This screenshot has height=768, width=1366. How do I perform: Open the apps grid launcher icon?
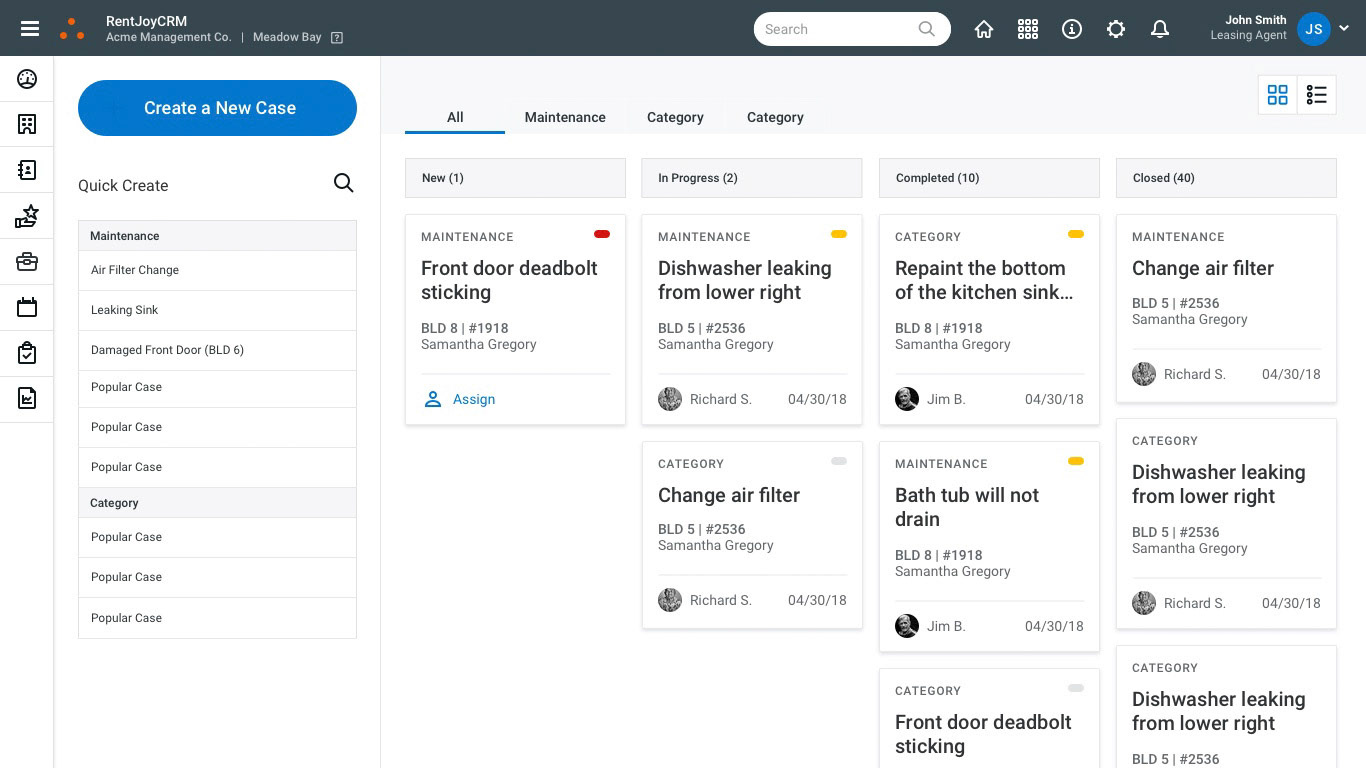click(1028, 29)
